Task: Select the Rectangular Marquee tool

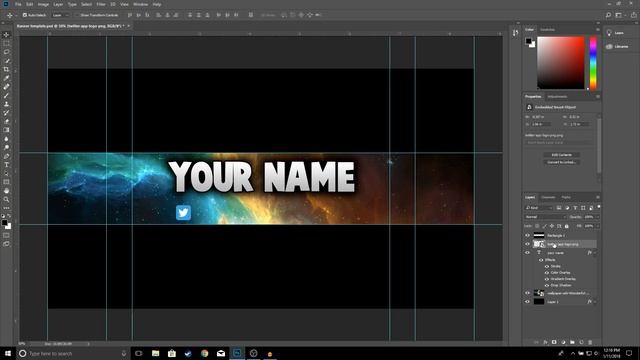Action: pyautogui.click(x=6, y=43)
